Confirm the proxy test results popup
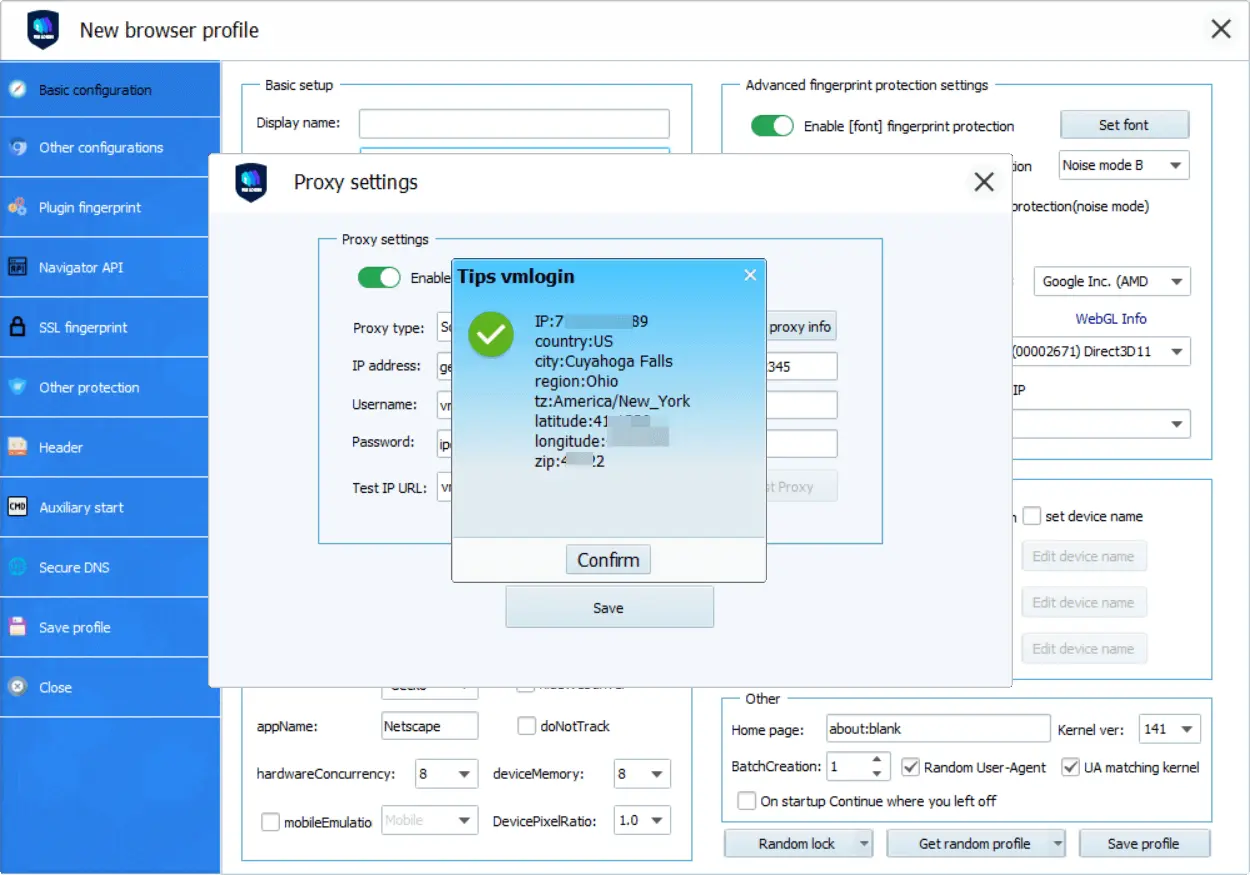 [x=608, y=559]
